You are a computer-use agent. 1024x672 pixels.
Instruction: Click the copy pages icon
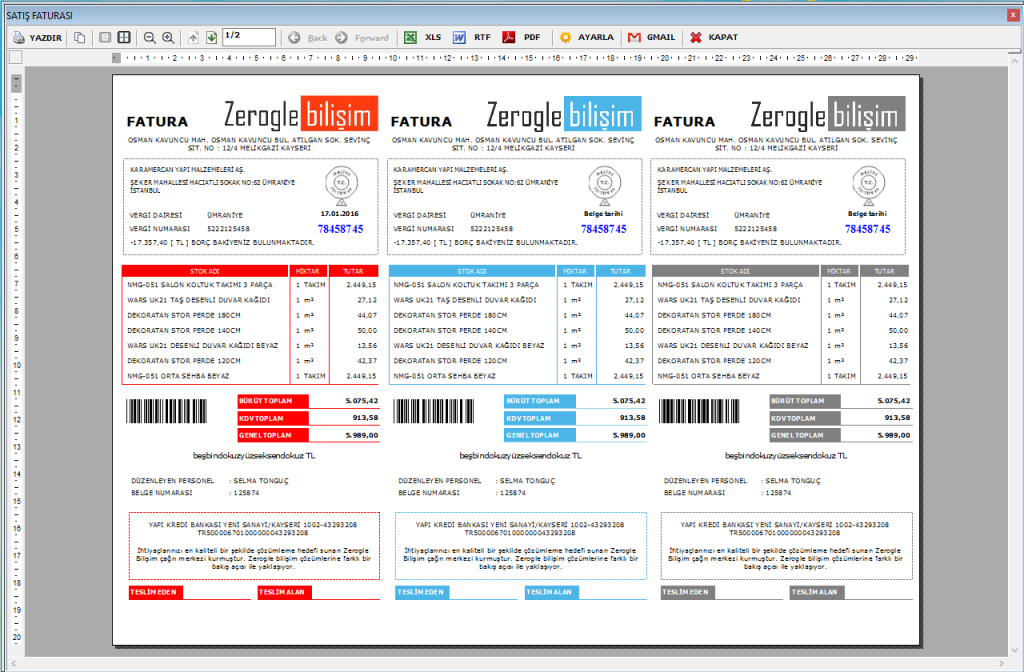(80, 37)
